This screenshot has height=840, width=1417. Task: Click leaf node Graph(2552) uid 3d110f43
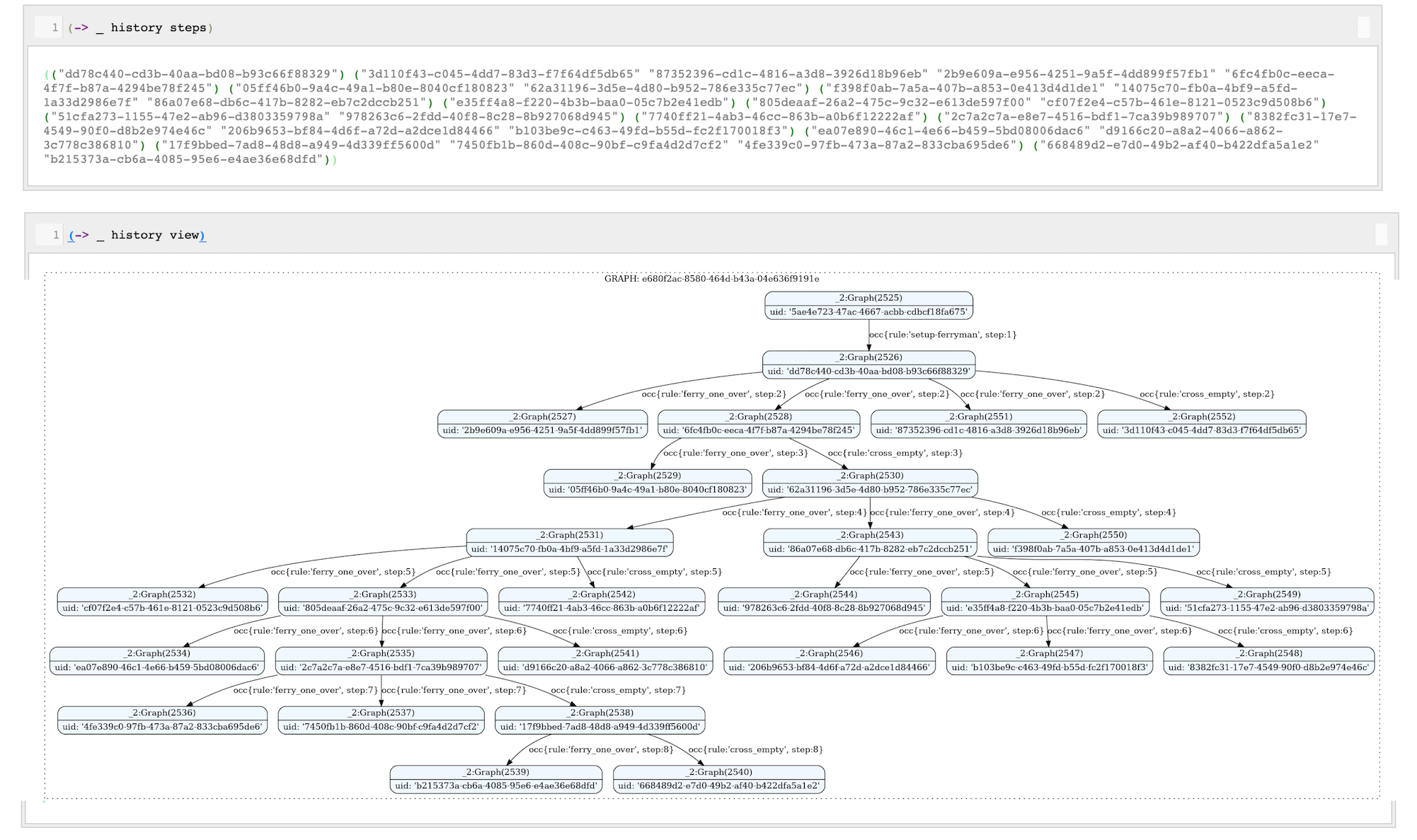pyautogui.click(x=1201, y=424)
